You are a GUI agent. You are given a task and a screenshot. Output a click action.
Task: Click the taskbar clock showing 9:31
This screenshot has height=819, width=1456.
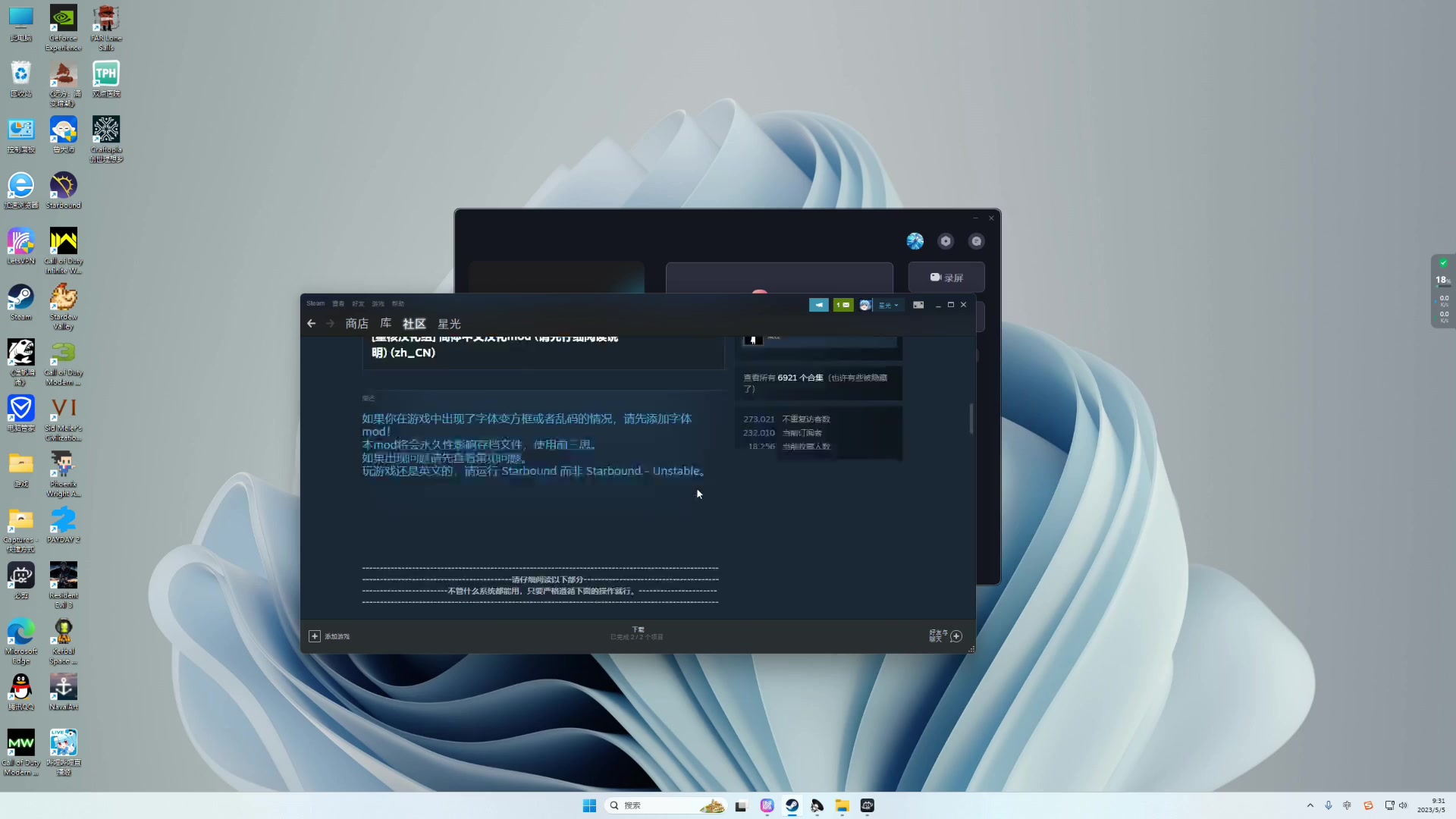tap(1431, 805)
